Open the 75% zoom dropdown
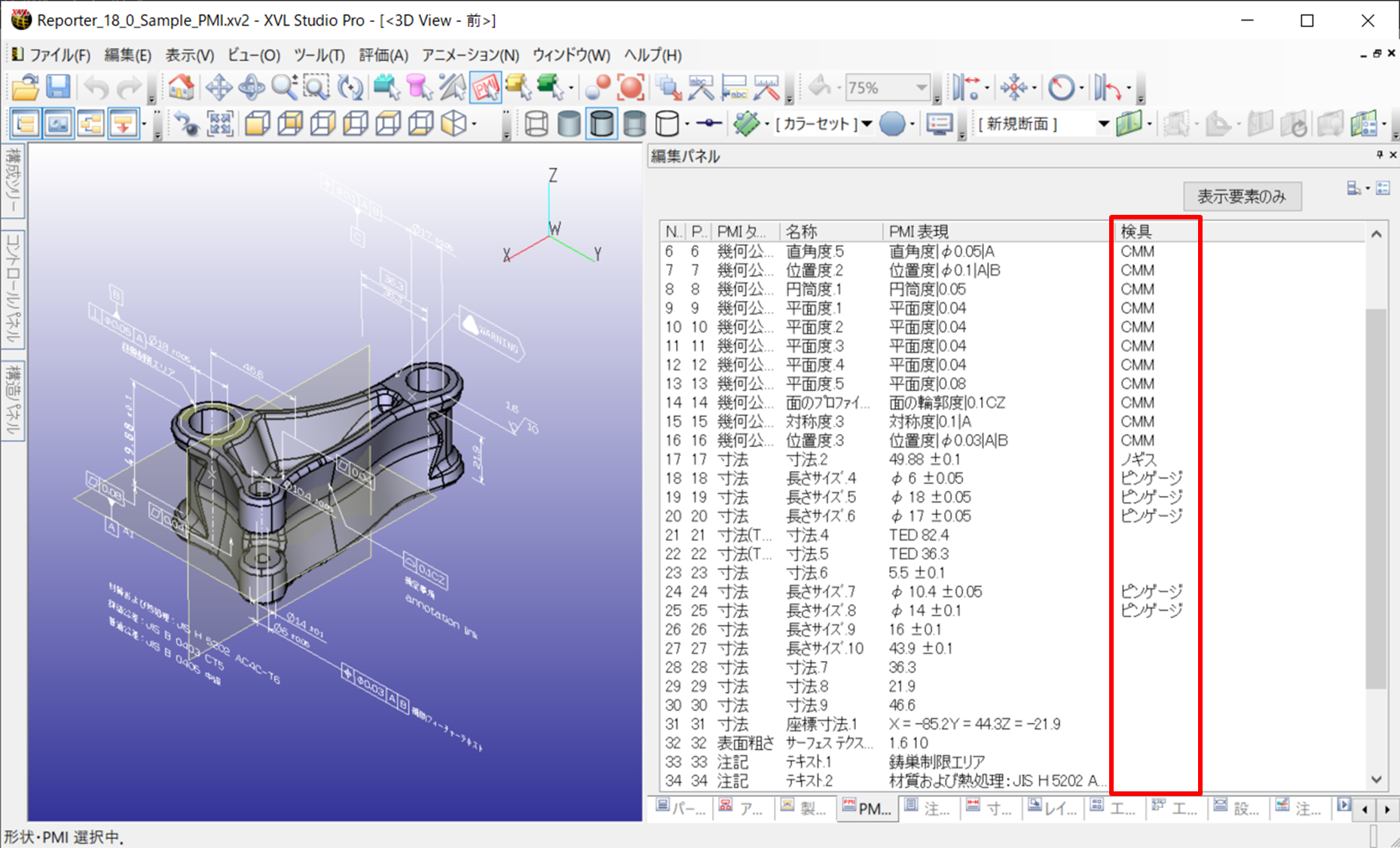 click(x=921, y=88)
